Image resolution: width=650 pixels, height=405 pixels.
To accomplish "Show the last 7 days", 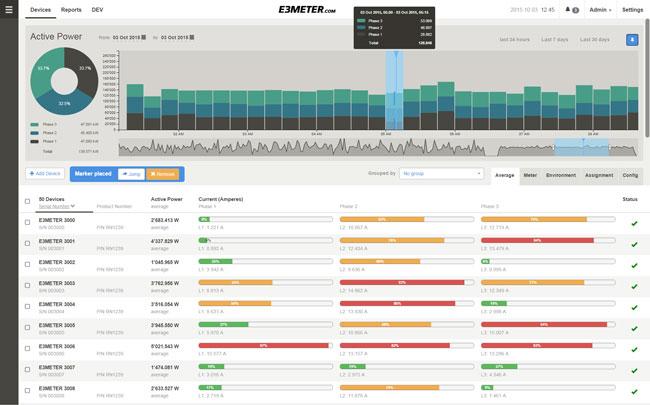I will (555, 39).
